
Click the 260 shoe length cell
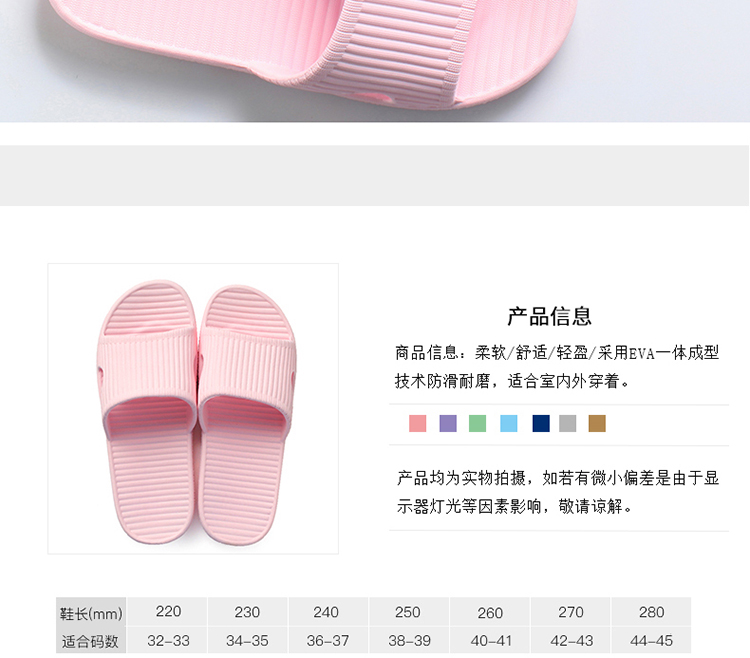tap(489, 612)
